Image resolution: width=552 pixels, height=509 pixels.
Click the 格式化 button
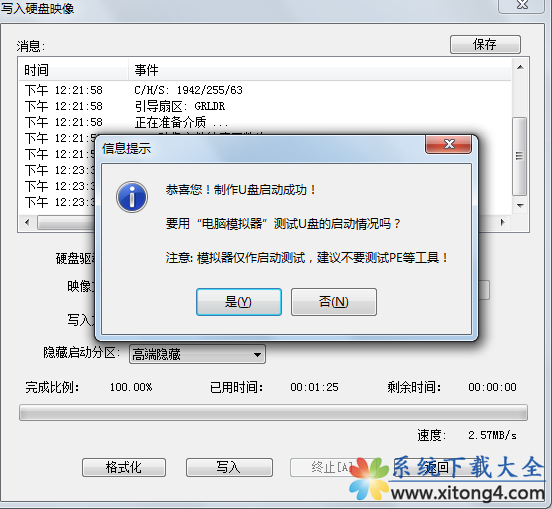[x=124, y=467]
